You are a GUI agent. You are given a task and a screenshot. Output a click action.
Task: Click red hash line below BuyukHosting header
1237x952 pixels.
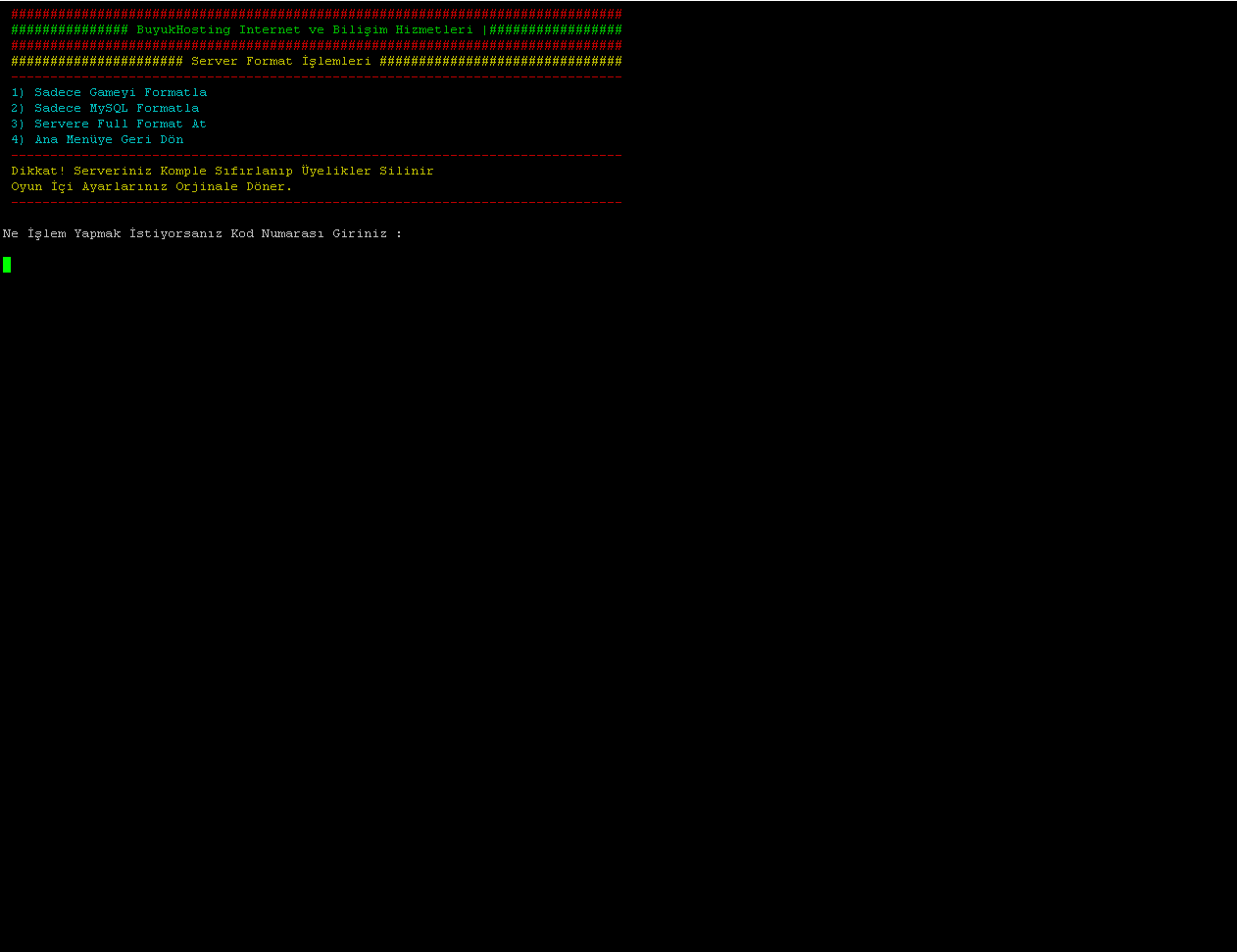316,45
